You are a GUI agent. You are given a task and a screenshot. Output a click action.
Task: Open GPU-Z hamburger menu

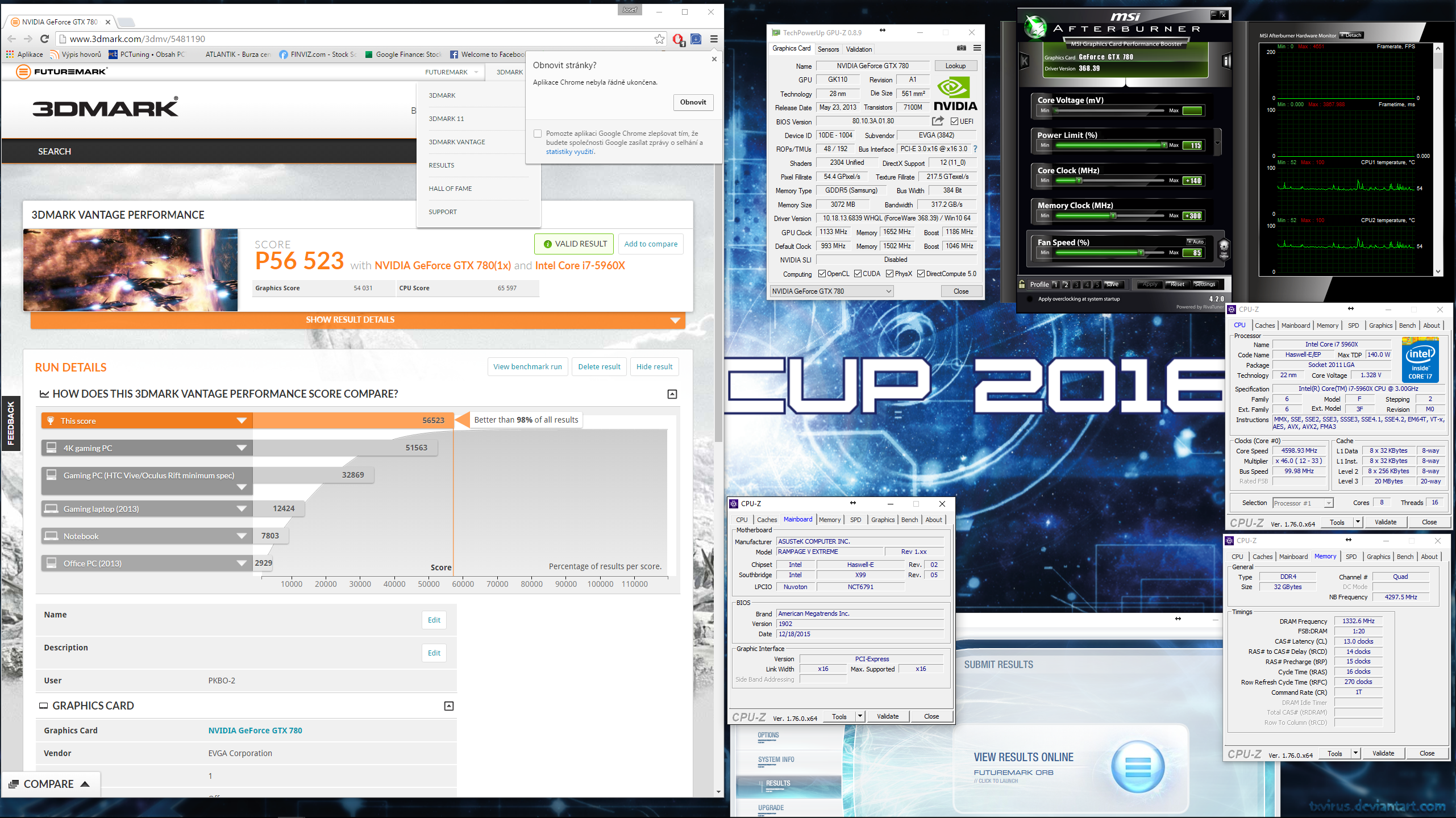point(977,48)
